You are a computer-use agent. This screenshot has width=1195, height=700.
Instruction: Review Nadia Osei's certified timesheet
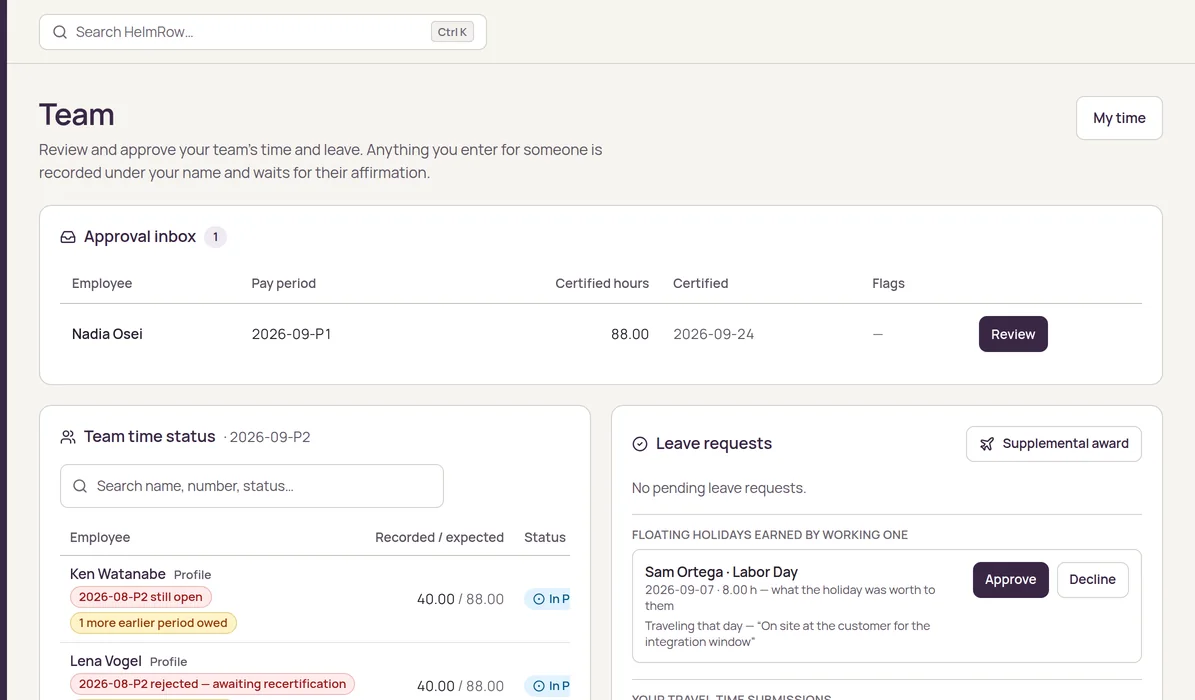(1013, 334)
